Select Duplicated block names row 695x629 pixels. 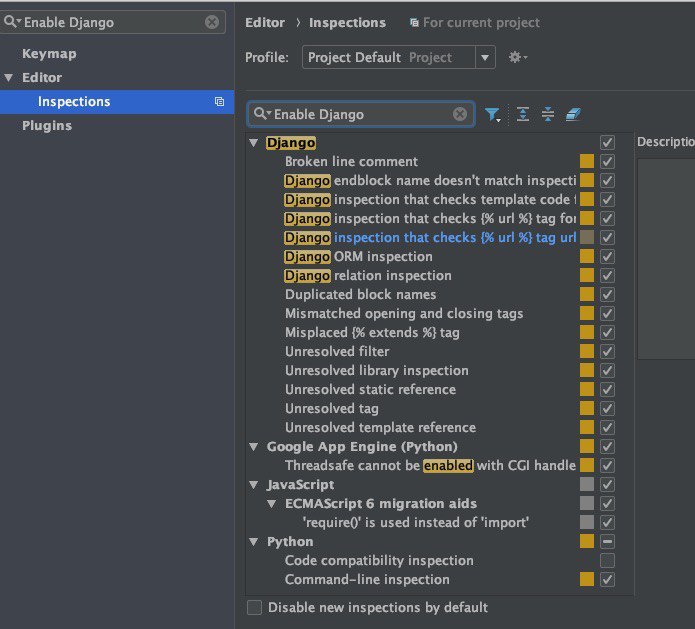[x=360, y=294]
